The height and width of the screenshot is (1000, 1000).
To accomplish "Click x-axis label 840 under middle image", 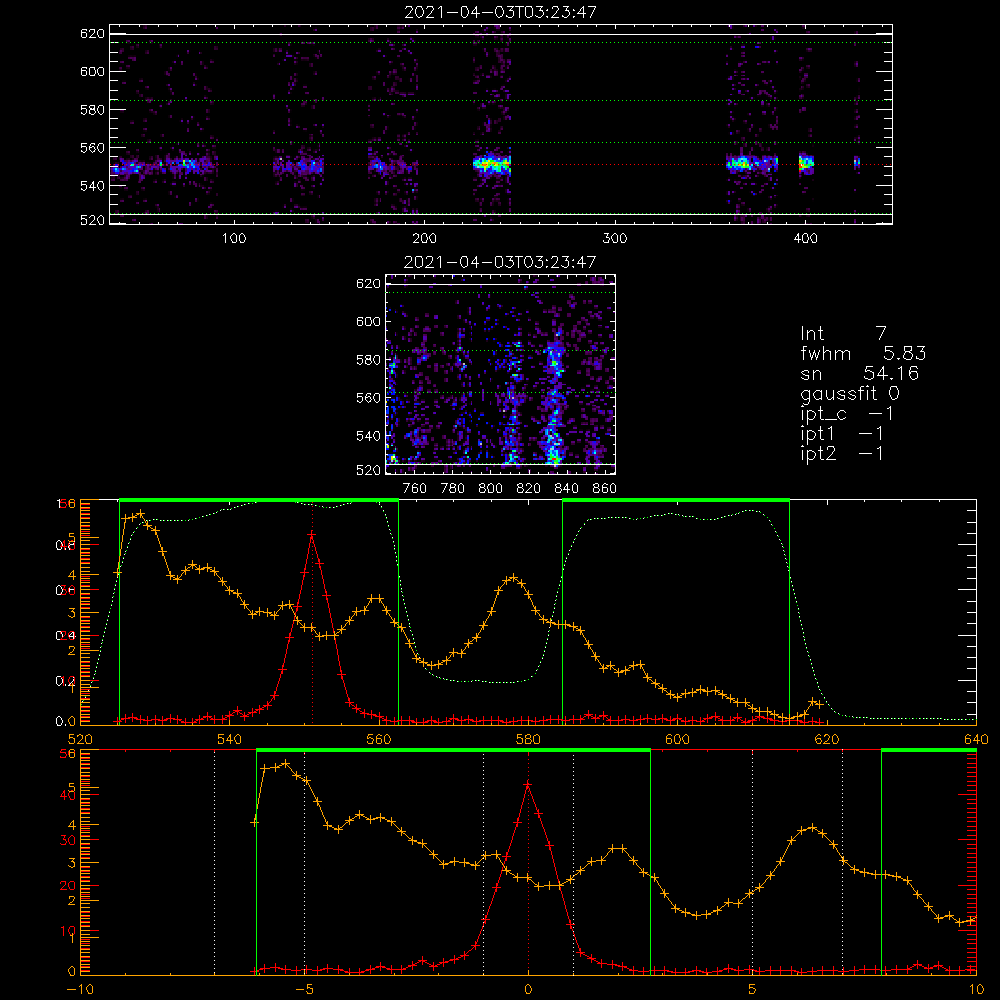I will (x=566, y=489).
